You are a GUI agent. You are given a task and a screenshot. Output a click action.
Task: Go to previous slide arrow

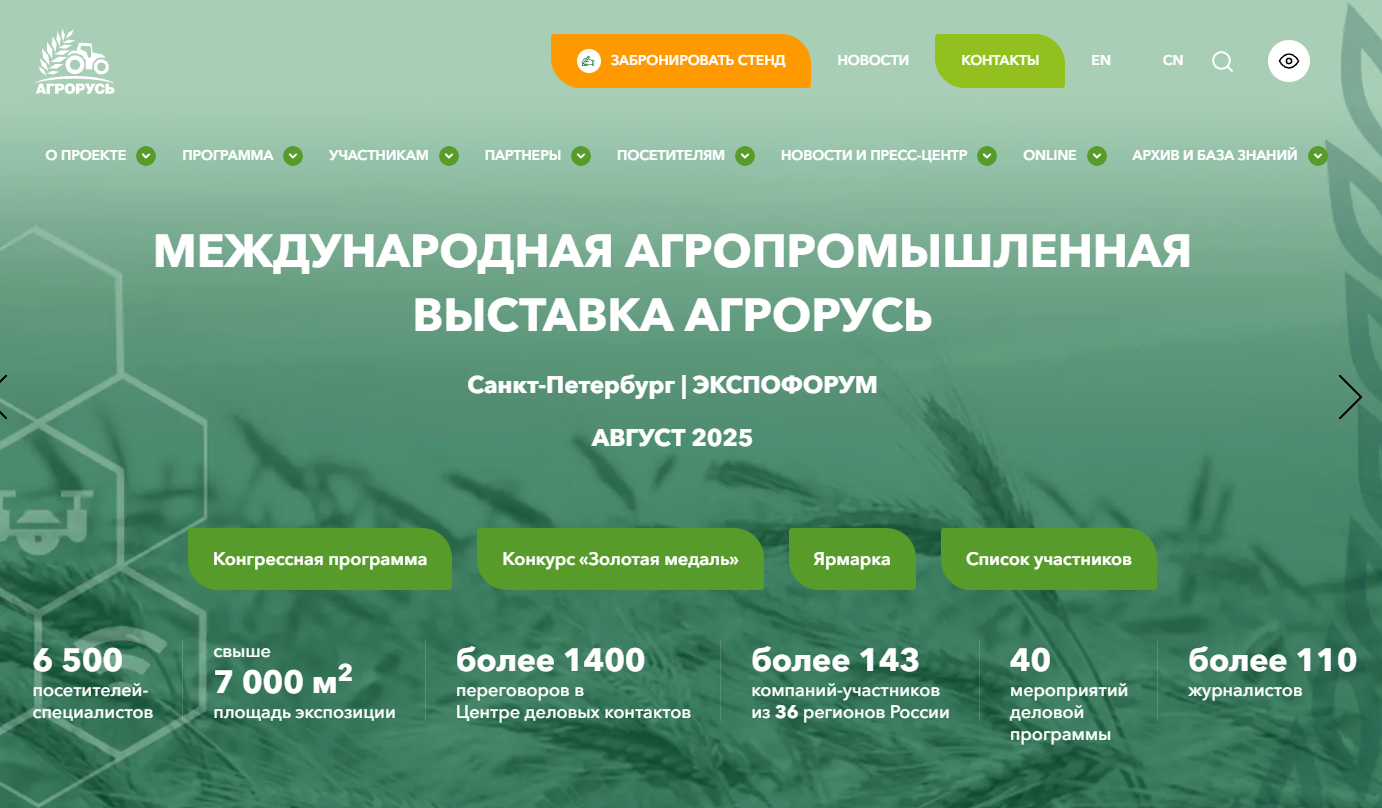pos(3,397)
